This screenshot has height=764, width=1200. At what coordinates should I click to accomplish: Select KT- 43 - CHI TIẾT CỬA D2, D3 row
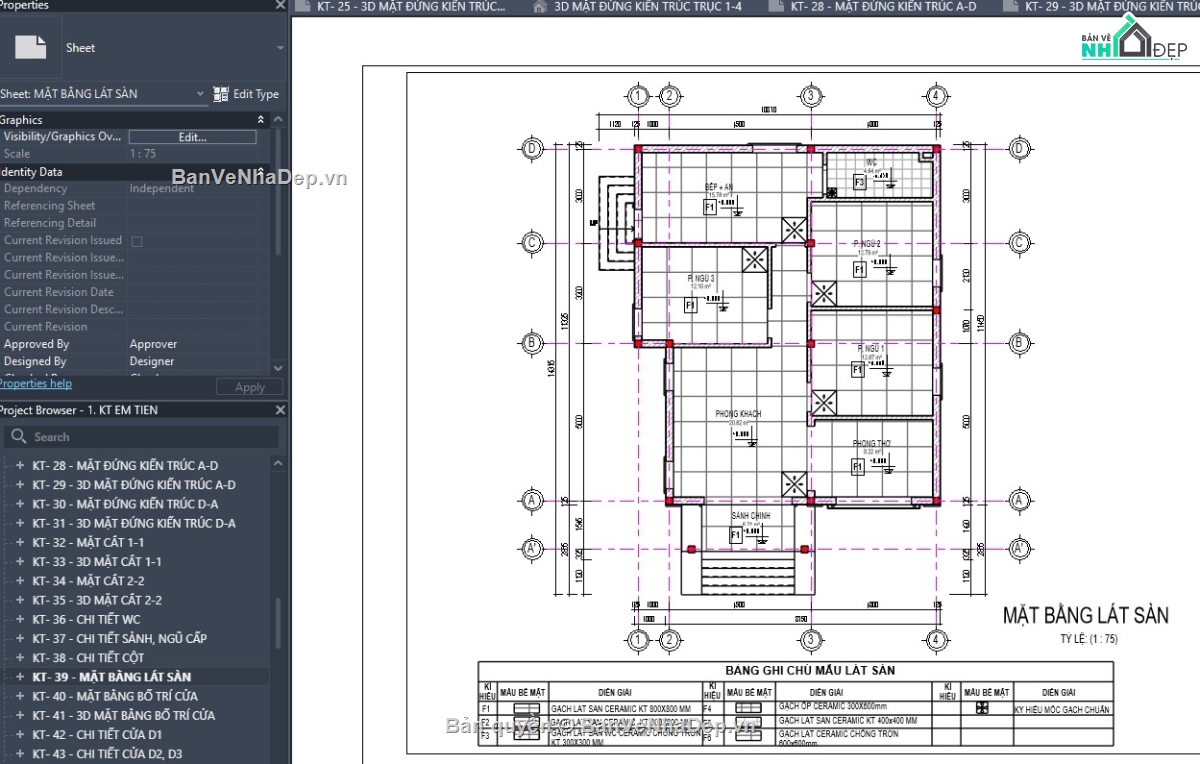click(107, 753)
